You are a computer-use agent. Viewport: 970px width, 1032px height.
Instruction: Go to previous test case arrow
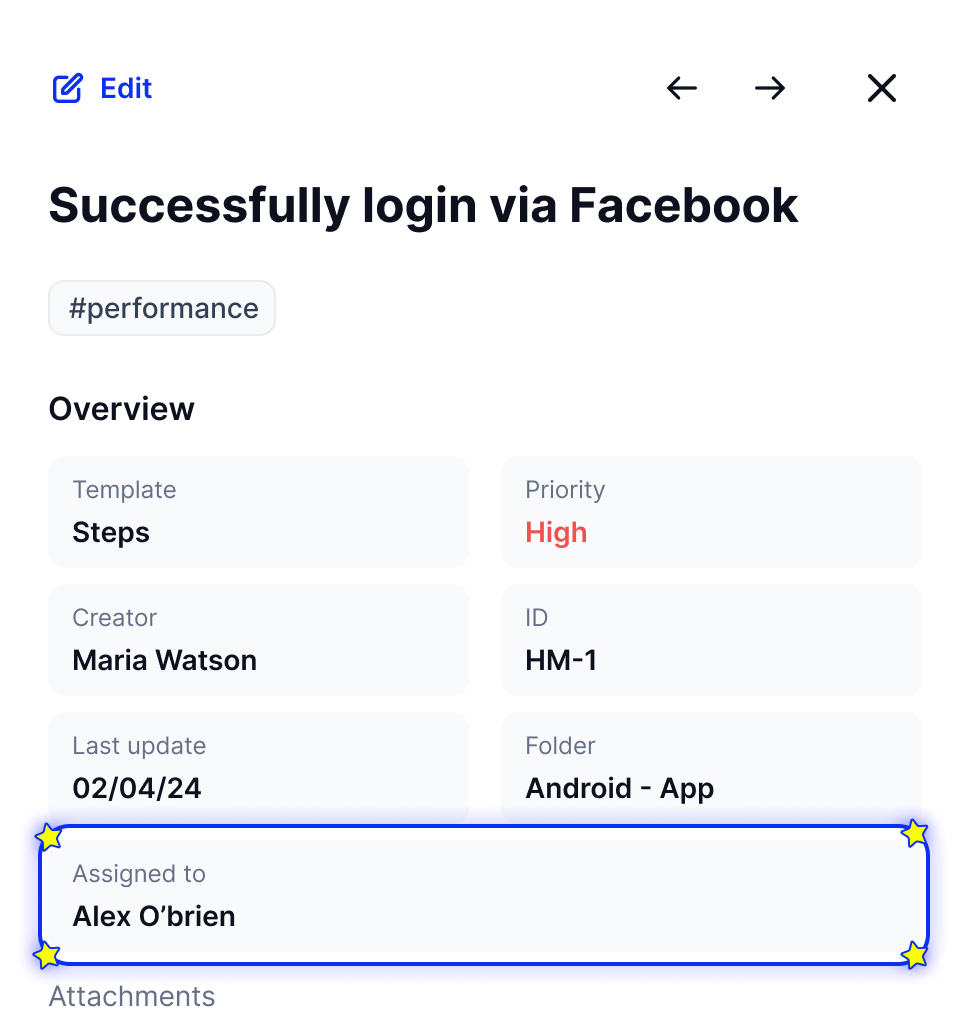point(682,88)
